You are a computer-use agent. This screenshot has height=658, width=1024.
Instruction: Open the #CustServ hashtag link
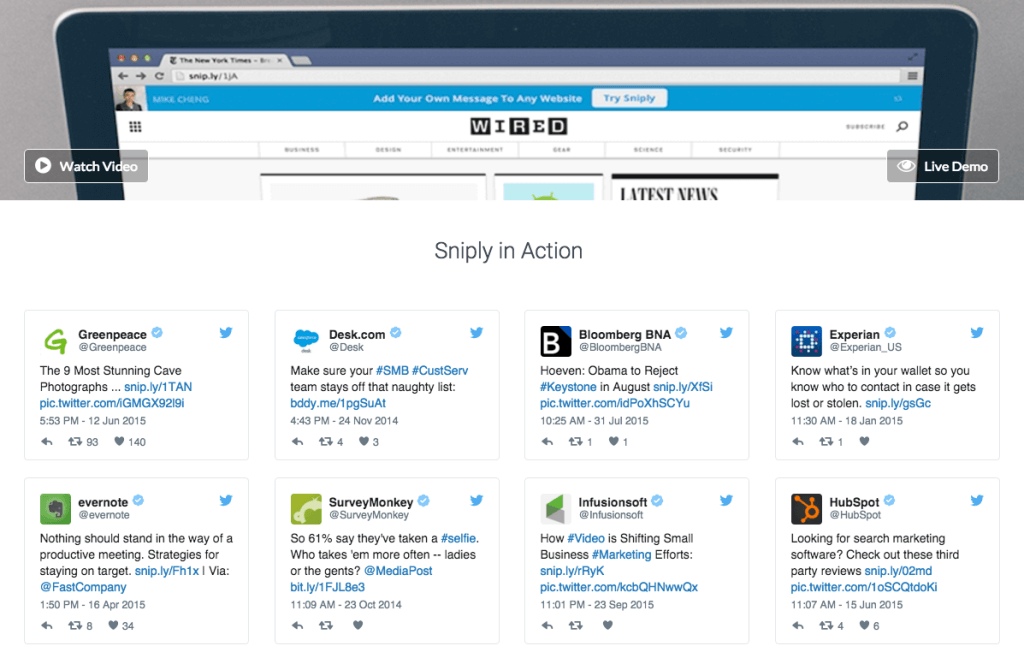[x=440, y=371]
